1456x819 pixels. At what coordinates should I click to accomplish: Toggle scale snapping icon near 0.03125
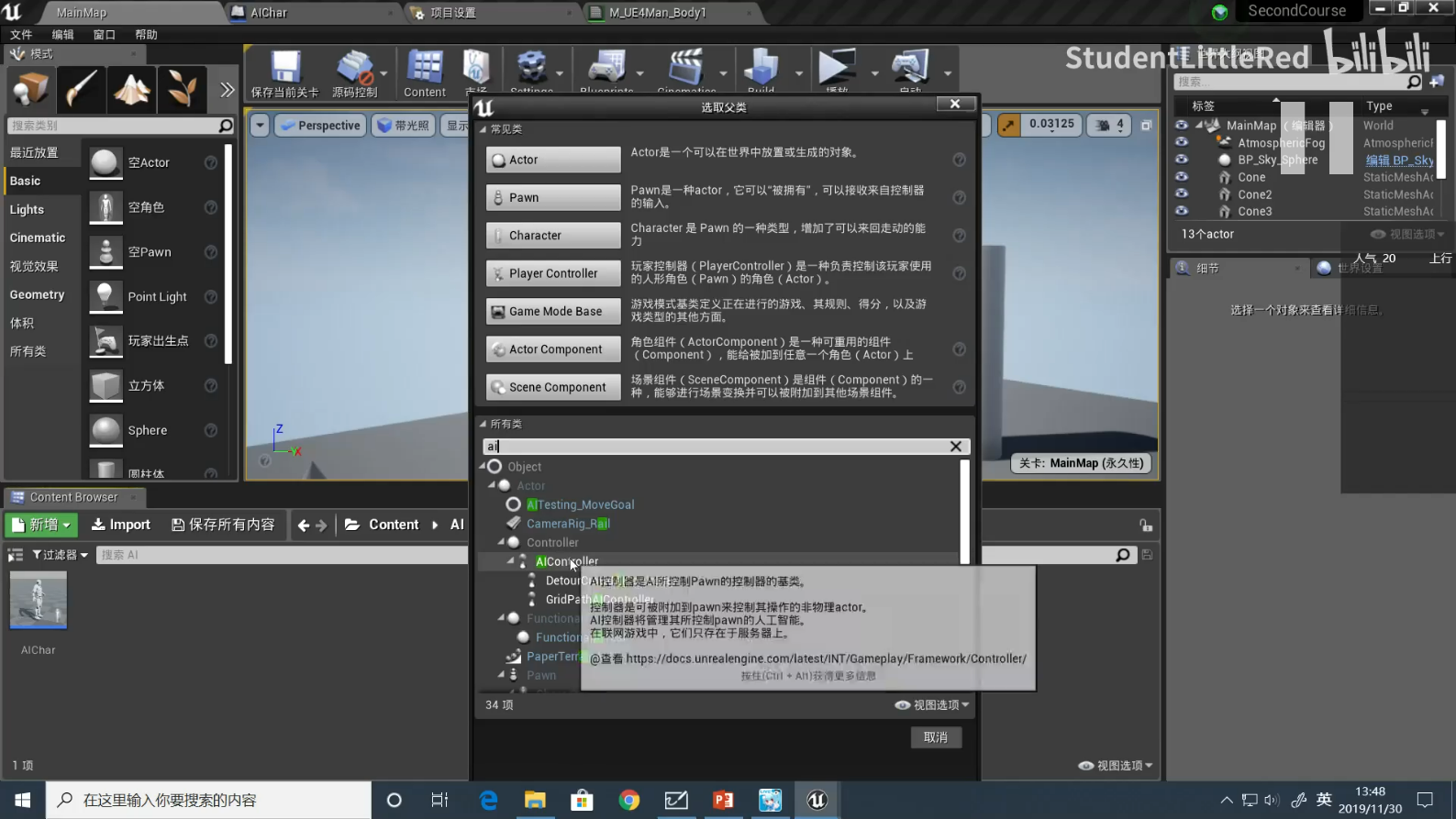point(1008,125)
